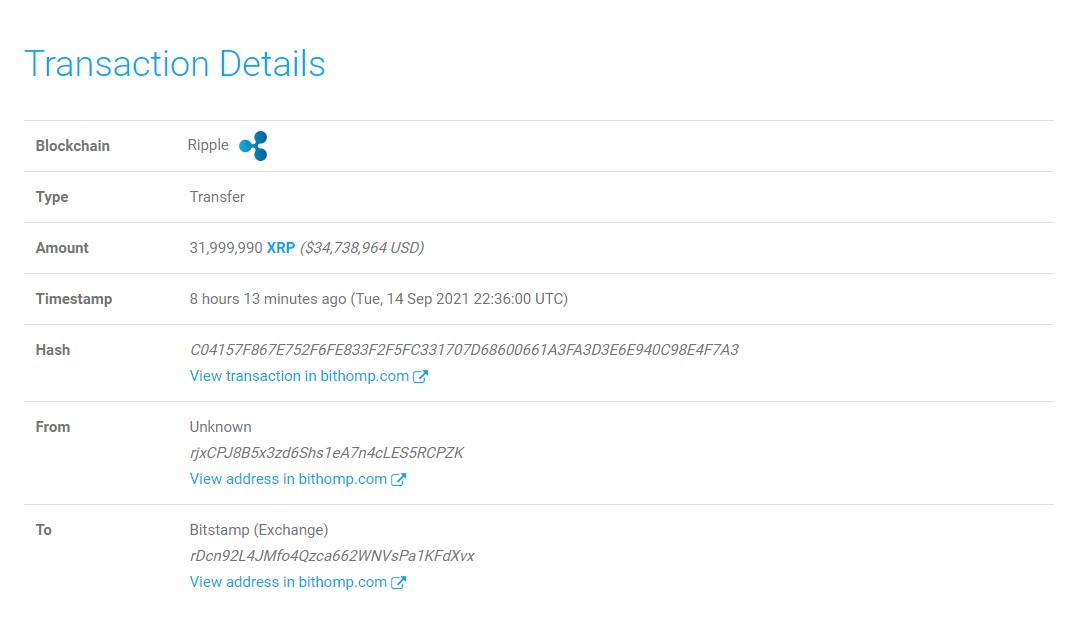Click the Timestamp row label
This screenshot has height=629, width=1092.
pyautogui.click(x=74, y=300)
